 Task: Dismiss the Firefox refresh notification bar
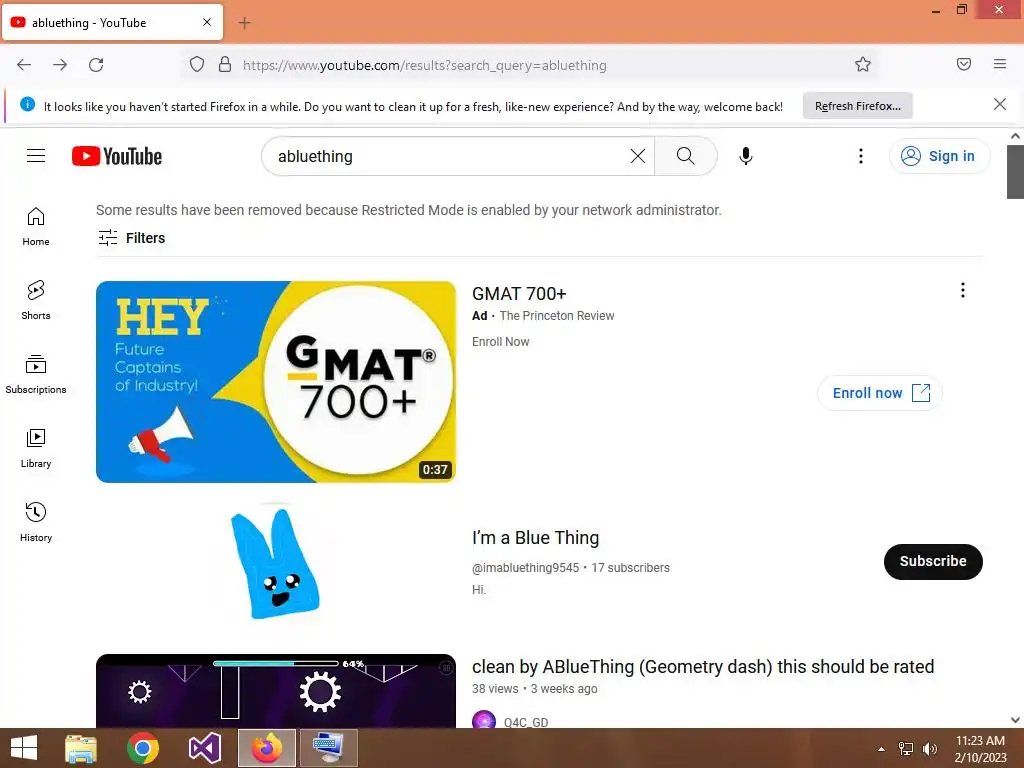(999, 104)
